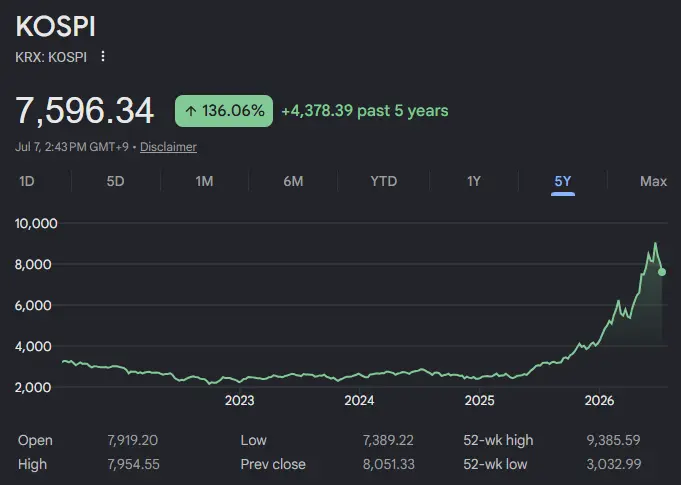681x485 pixels.
Task: Click the 2024 marker on the time axis
Action: pyautogui.click(x=359, y=400)
